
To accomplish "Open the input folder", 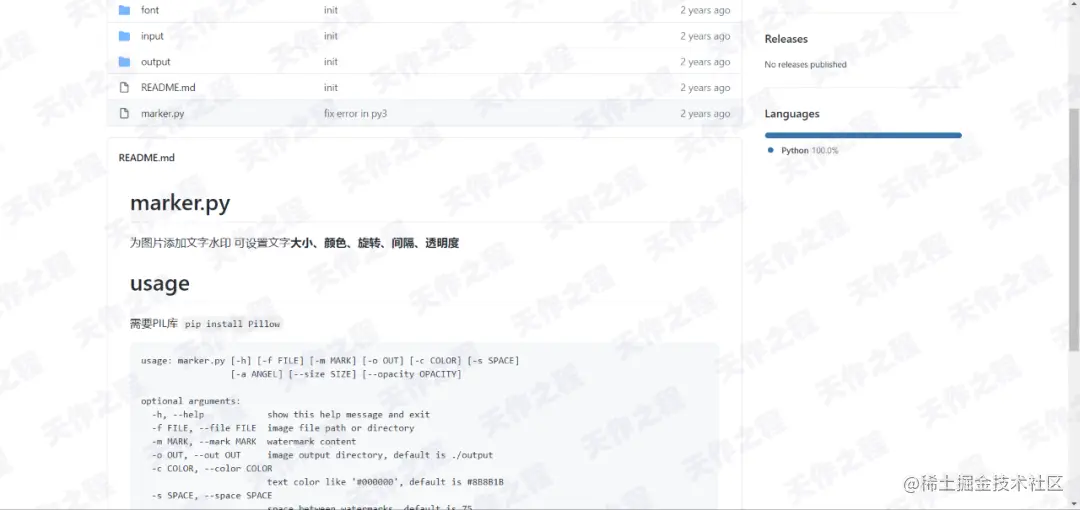I will 152,36.
